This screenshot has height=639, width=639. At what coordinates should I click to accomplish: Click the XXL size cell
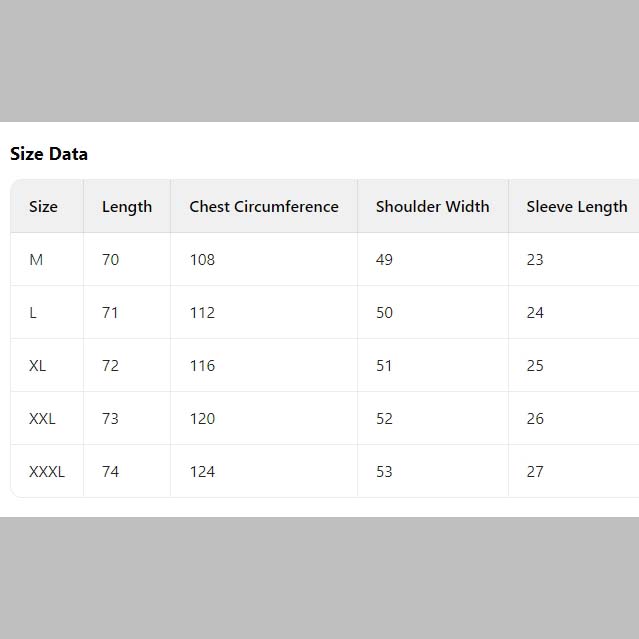click(x=42, y=419)
